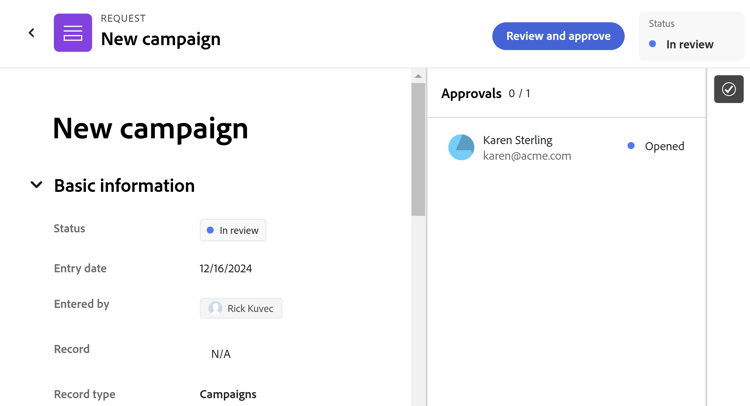This screenshot has height=406, width=750.
Task: Click the back arrow icon
Action: (31, 33)
